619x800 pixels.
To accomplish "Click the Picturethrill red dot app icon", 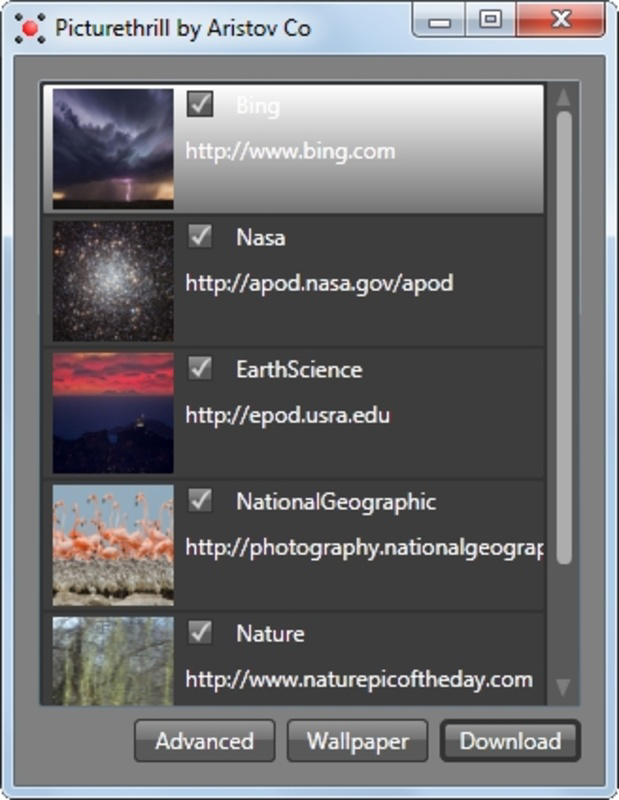I will (30, 28).
